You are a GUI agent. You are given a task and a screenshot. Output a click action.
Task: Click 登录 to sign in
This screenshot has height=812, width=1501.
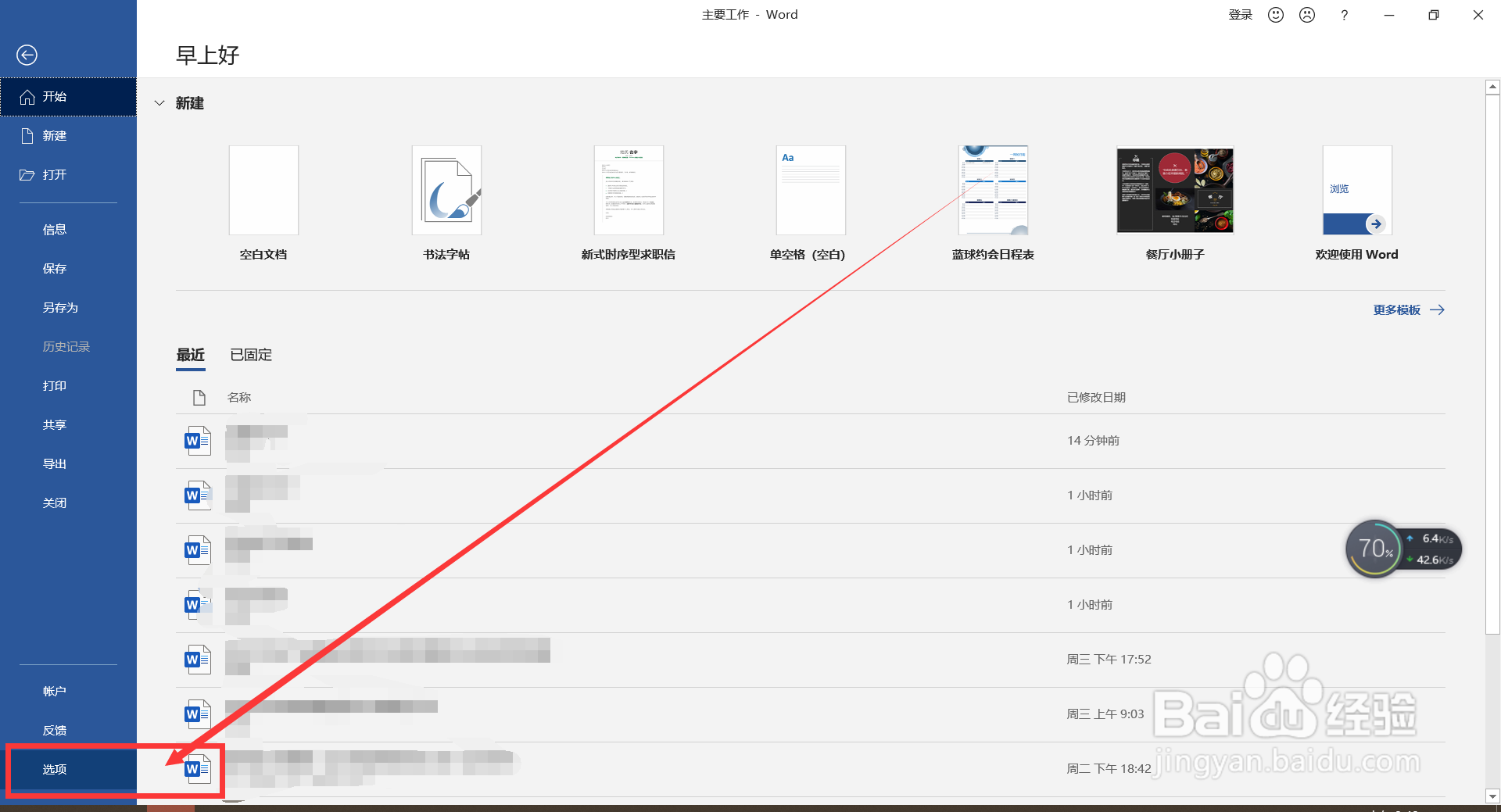point(1241,15)
